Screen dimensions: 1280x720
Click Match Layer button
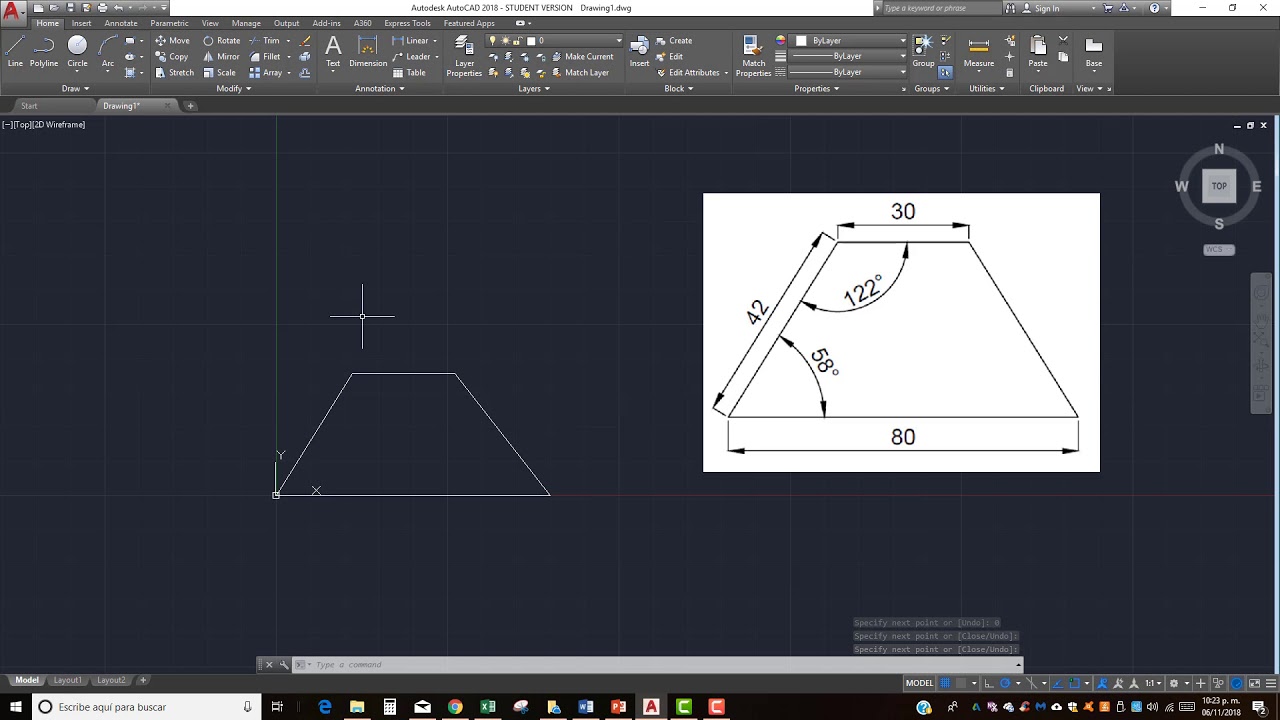pyautogui.click(x=579, y=73)
